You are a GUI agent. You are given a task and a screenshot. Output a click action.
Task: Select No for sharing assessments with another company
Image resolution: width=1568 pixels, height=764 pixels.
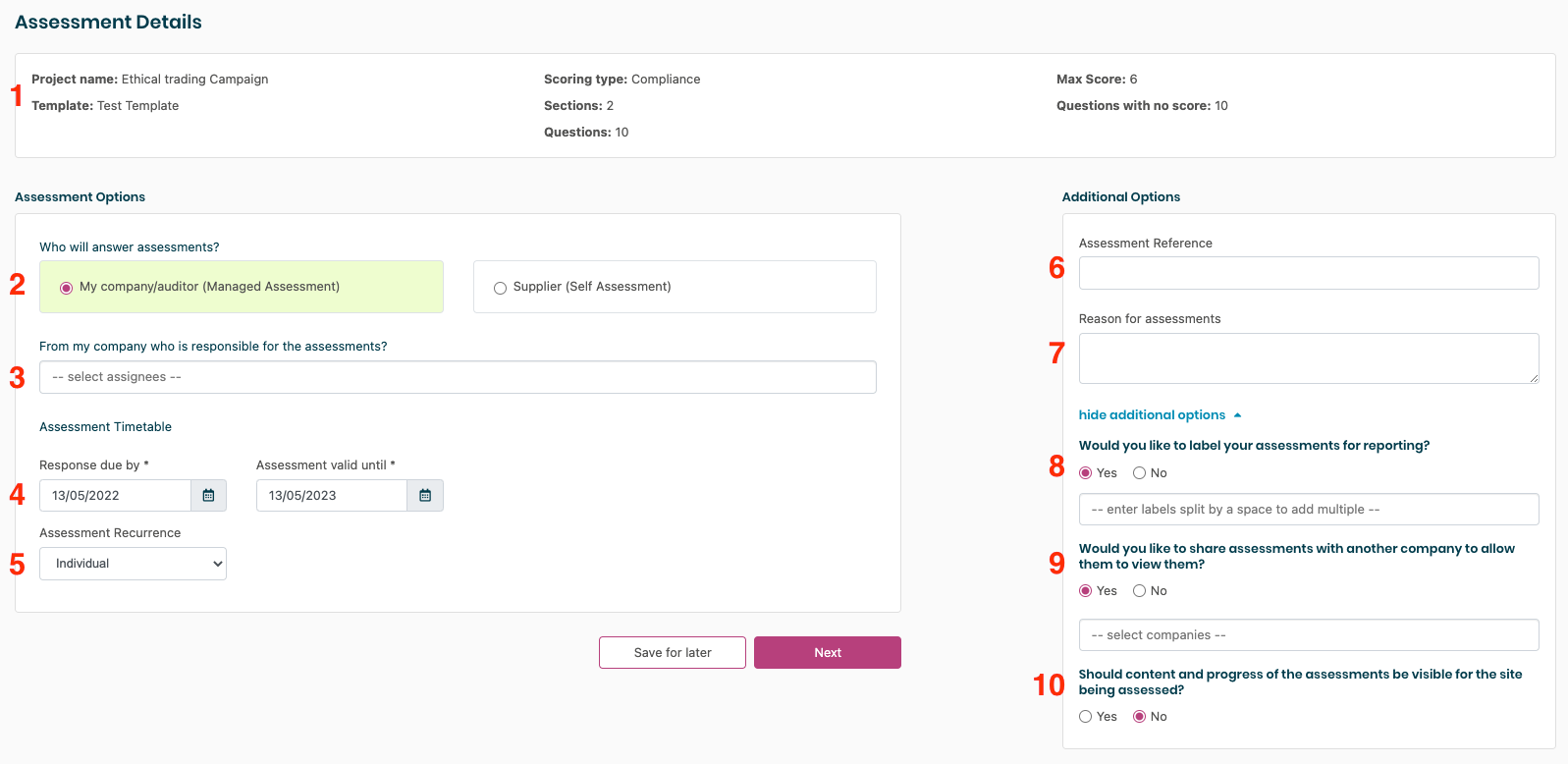(x=1140, y=591)
